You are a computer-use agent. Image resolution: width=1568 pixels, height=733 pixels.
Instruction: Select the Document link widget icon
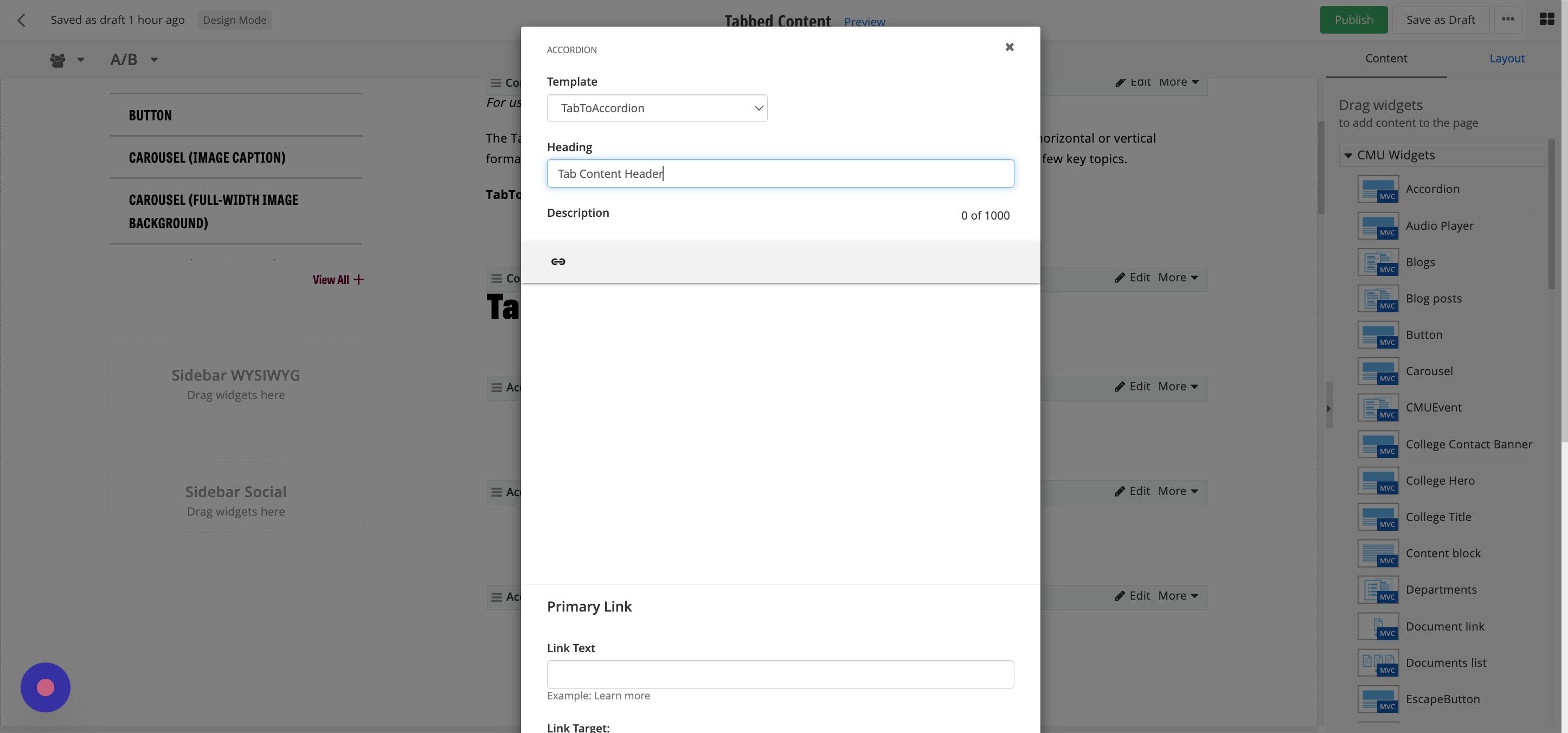click(x=1378, y=626)
